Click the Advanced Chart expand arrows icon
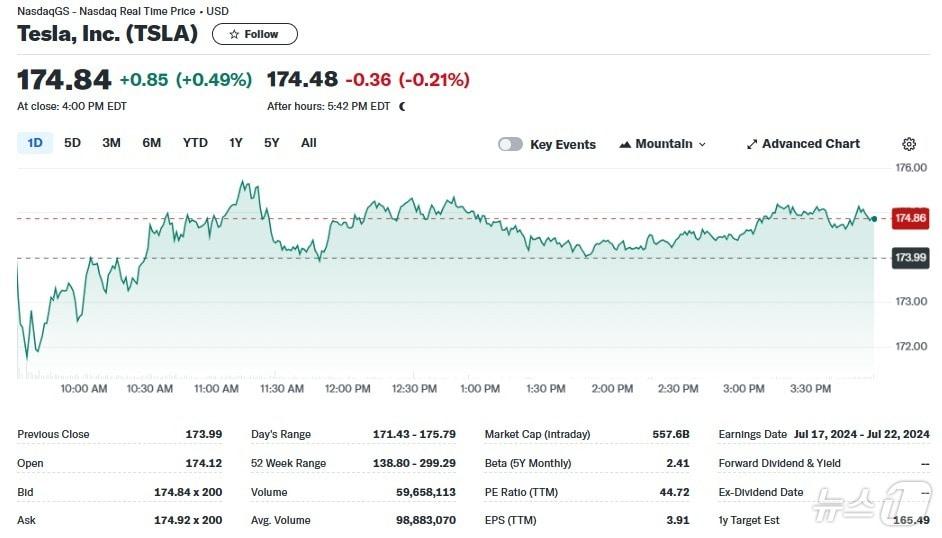The width and height of the screenshot is (942, 538). click(752, 144)
